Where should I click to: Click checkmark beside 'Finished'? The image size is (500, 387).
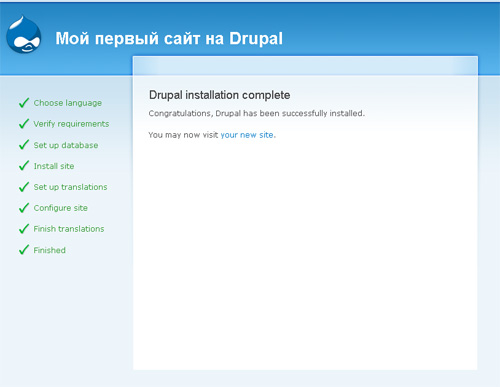tap(24, 250)
